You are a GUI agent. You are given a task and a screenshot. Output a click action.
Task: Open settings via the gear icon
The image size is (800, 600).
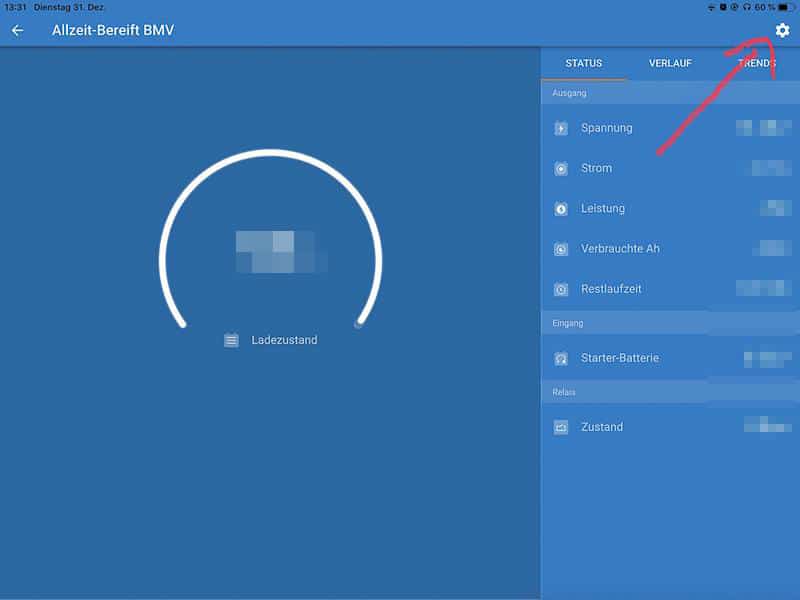point(782,31)
